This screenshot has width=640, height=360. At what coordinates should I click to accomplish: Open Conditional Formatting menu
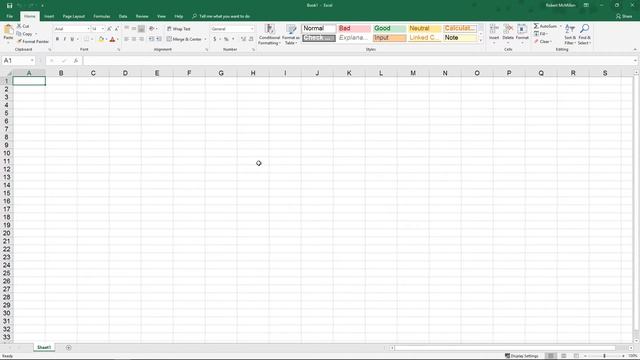tap(269, 34)
